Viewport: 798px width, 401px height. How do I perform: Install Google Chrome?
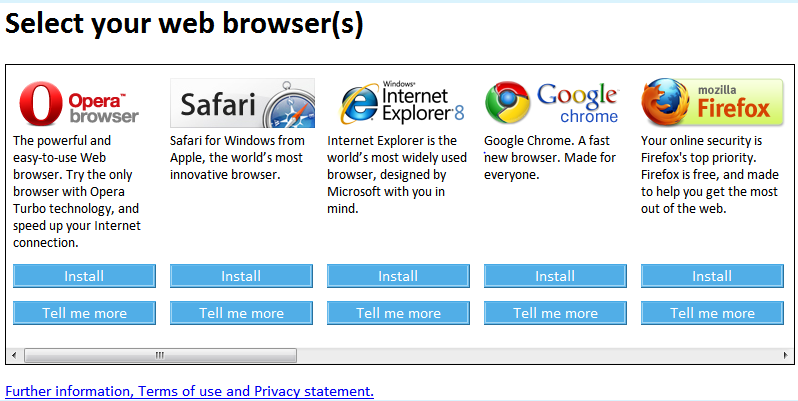555,276
